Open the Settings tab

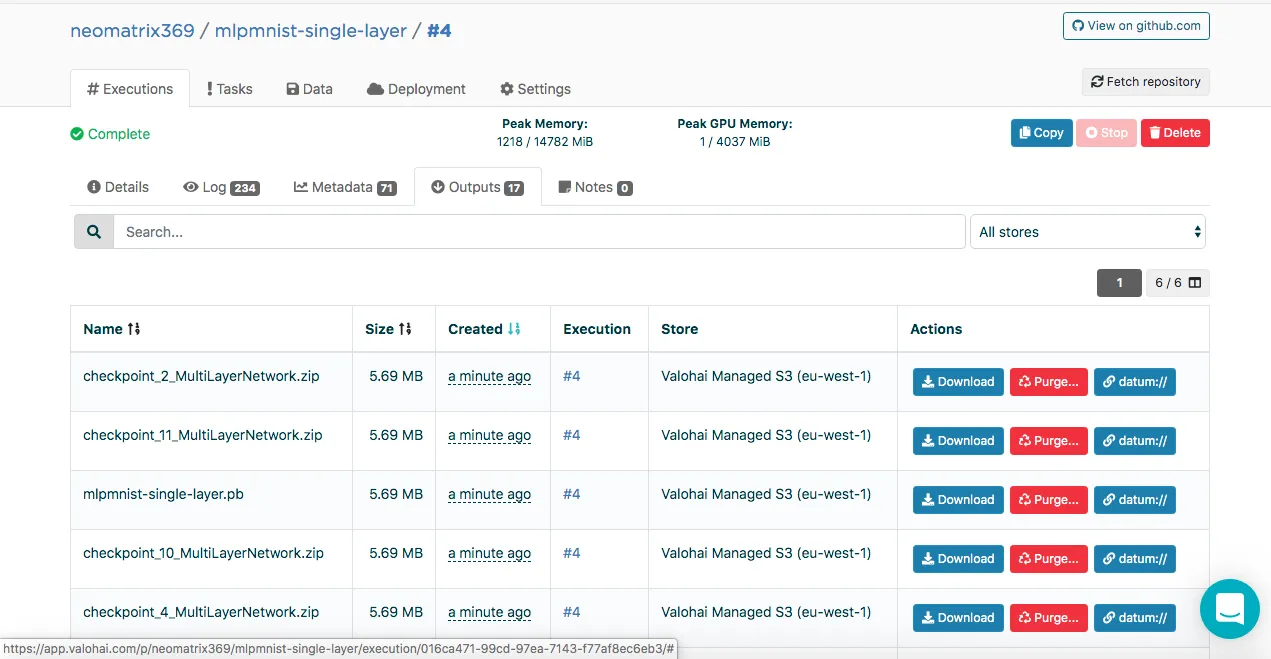point(535,89)
